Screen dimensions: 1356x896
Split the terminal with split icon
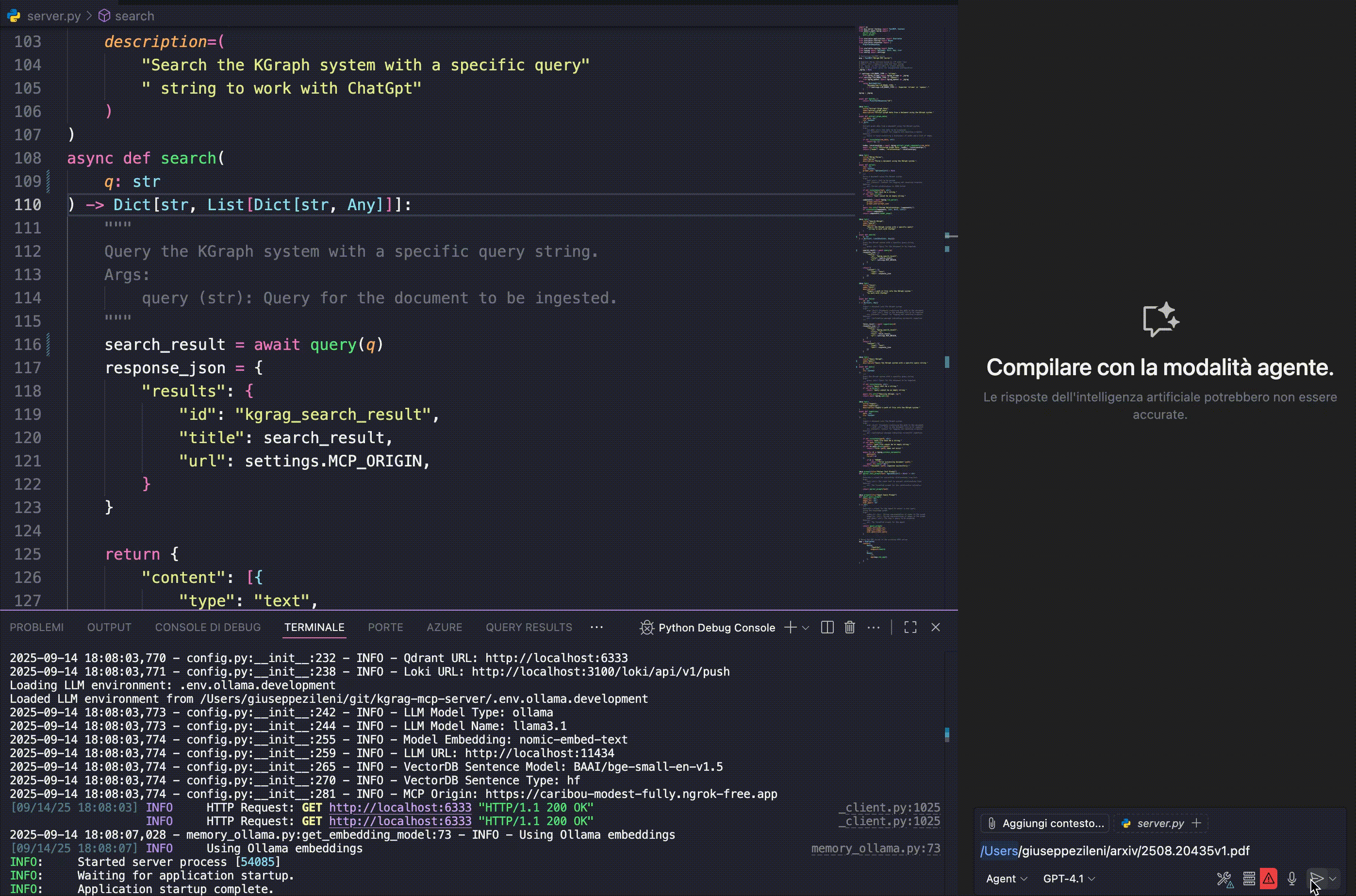pos(827,628)
